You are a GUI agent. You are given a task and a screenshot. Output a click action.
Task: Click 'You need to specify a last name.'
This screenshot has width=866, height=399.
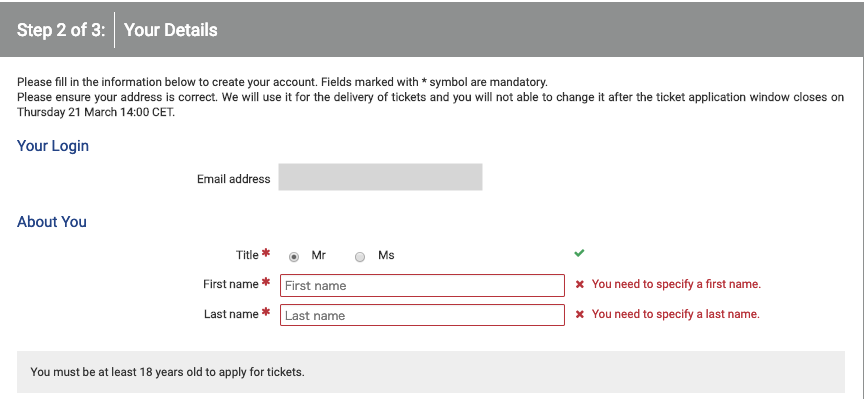(x=676, y=314)
